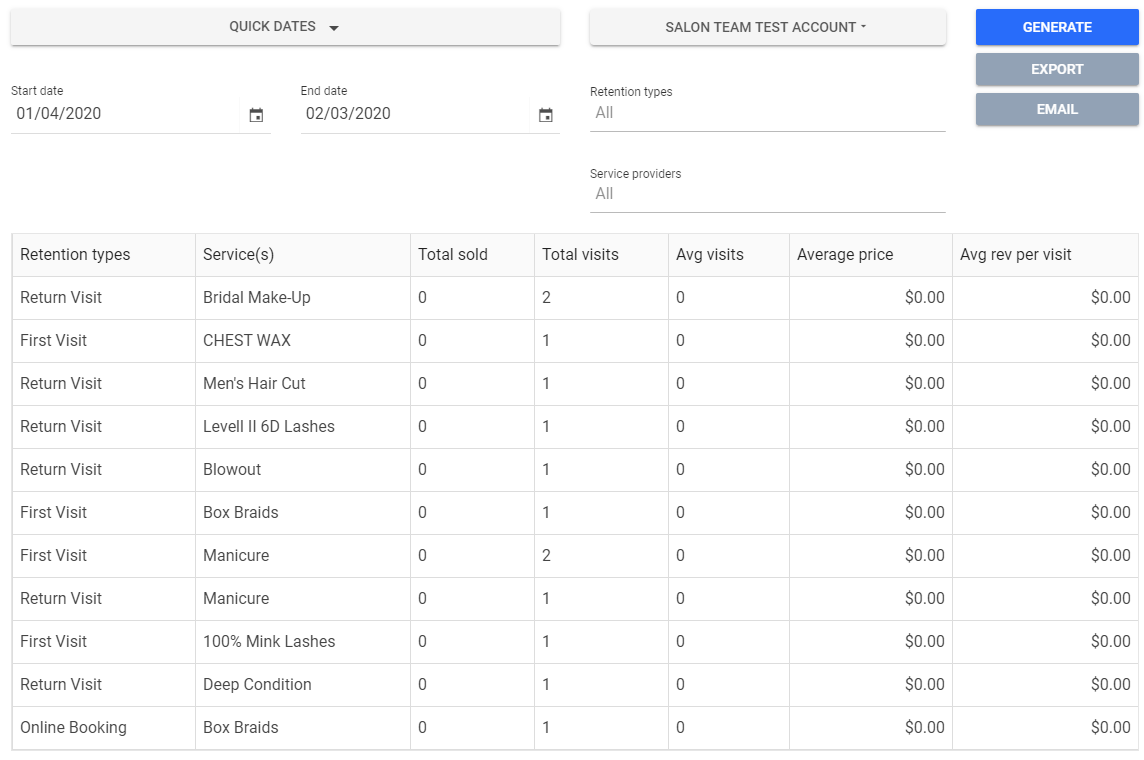The width and height of the screenshot is (1144, 760).
Task: Select the Total sold column header
Action: pos(453,255)
